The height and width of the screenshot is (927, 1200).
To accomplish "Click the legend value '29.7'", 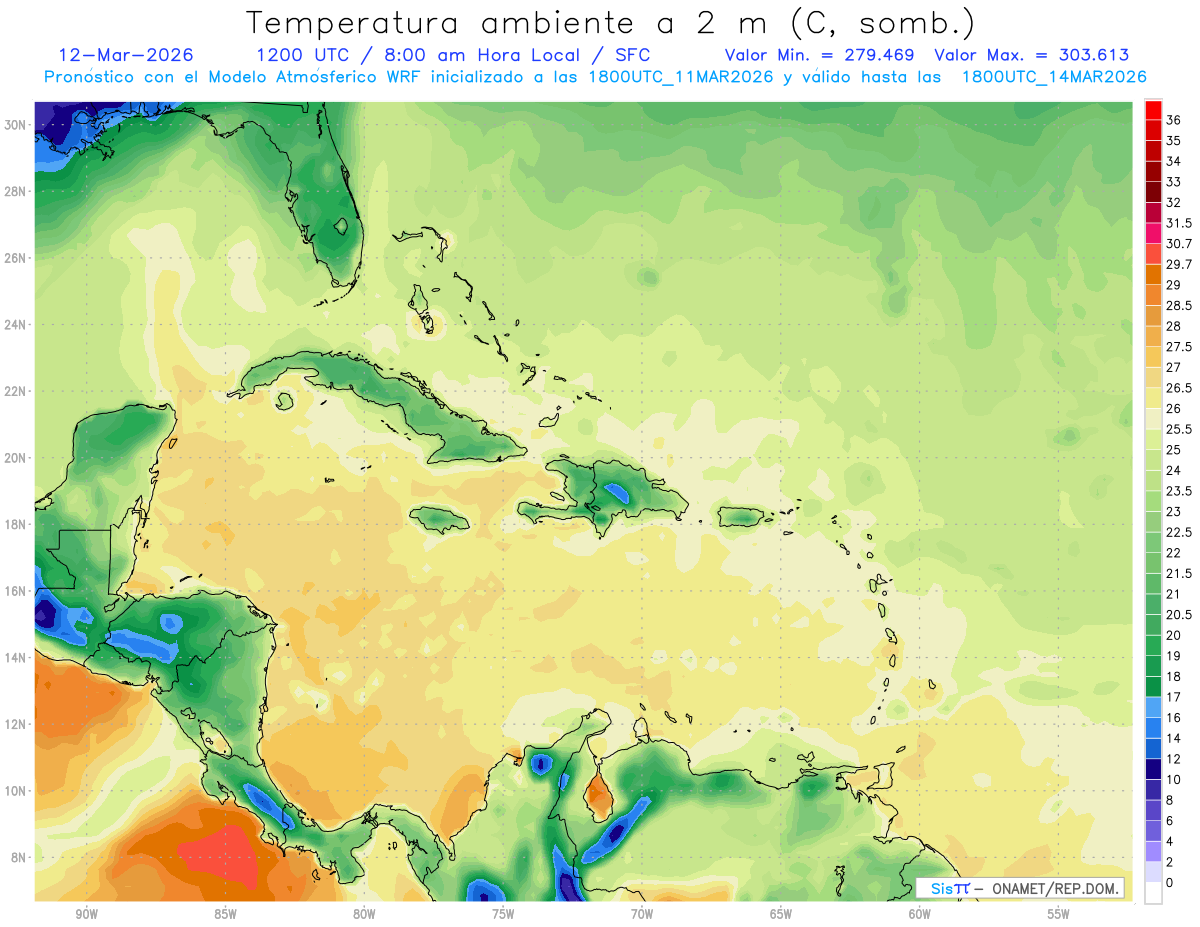I will (1179, 264).
